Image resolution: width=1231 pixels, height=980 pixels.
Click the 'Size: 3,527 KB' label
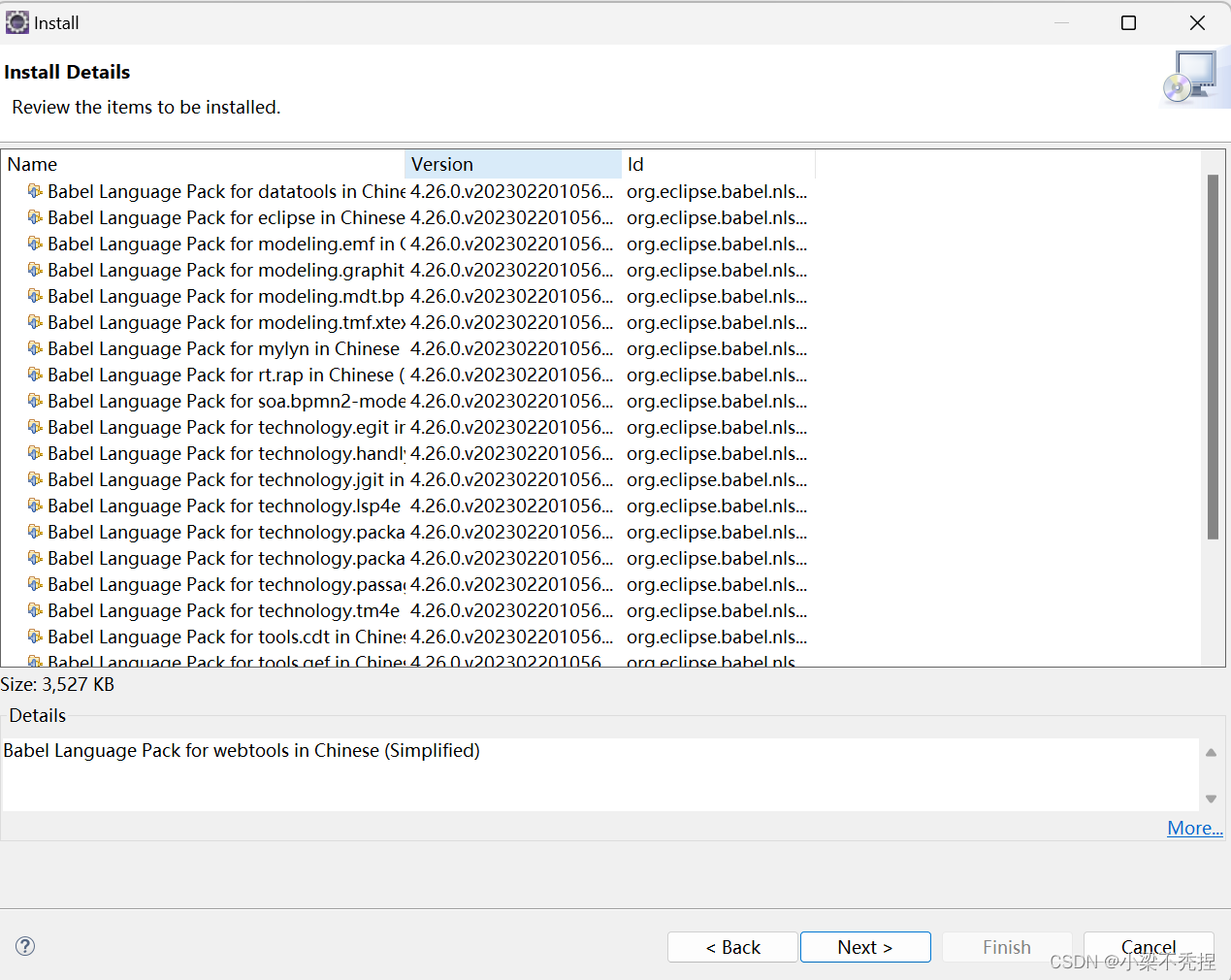coord(57,684)
